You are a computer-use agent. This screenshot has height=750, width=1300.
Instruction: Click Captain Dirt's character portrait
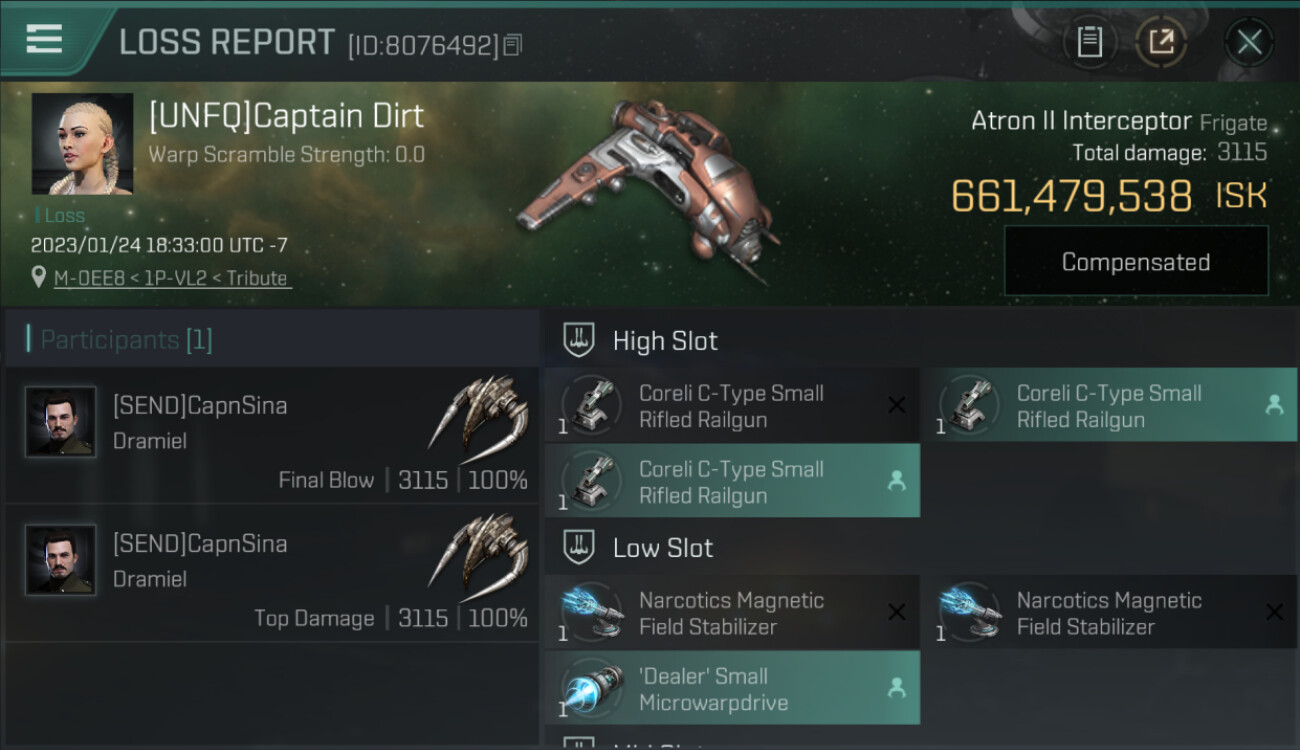click(82, 144)
